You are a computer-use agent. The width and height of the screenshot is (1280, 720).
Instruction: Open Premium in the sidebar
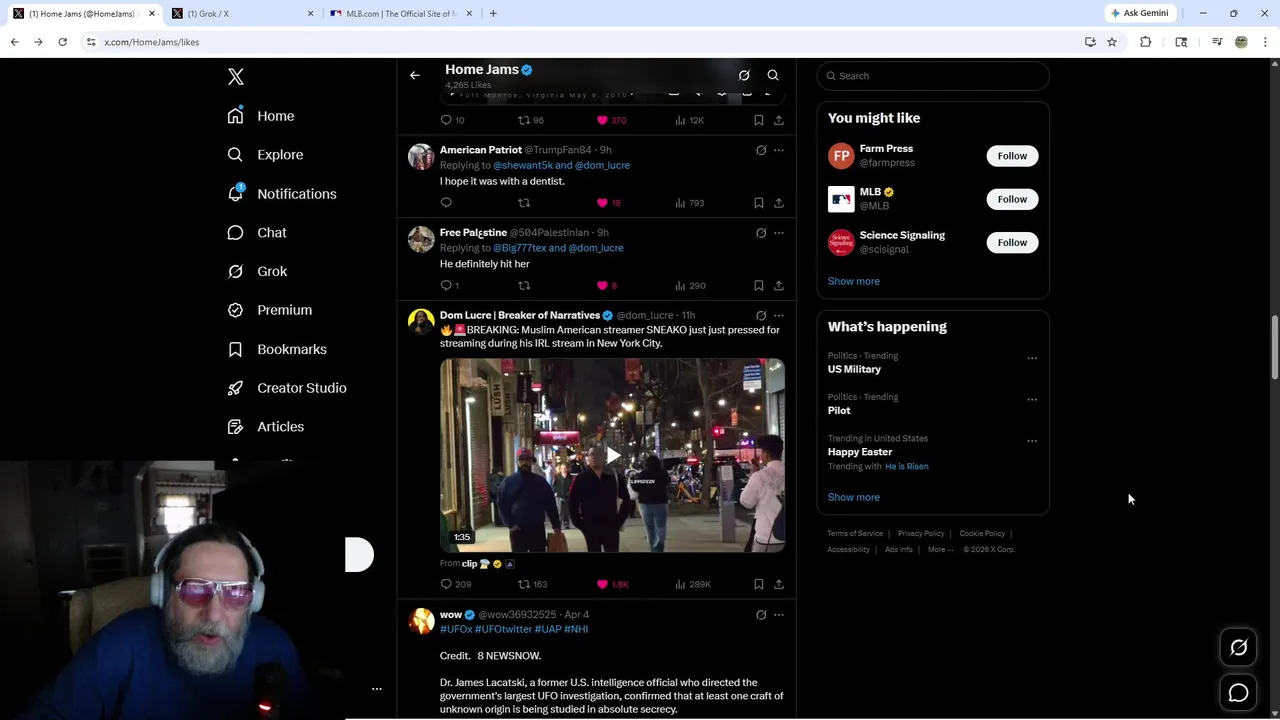coord(270,310)
